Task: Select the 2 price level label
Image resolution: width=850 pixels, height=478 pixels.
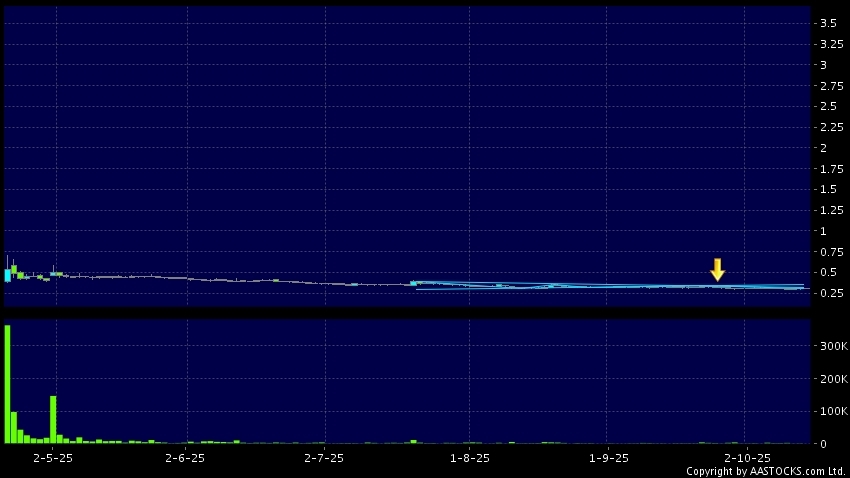Action: tap(823, 148)
